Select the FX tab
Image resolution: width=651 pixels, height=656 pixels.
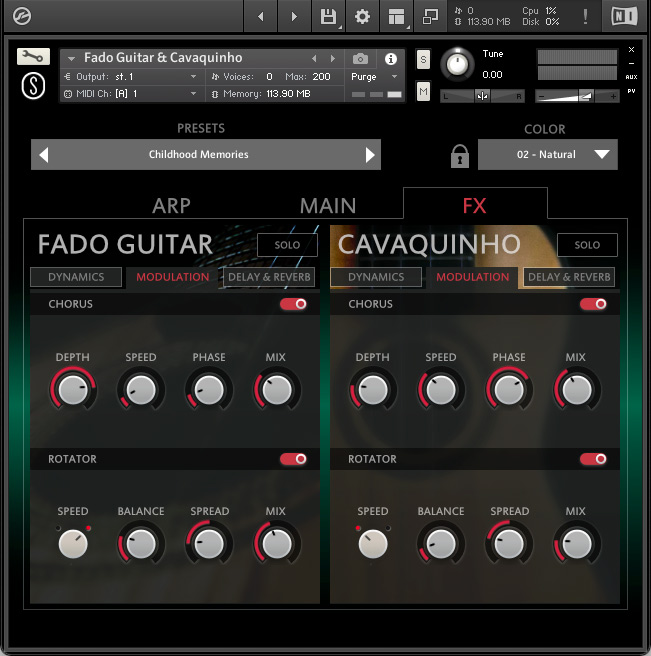(475, 206)
